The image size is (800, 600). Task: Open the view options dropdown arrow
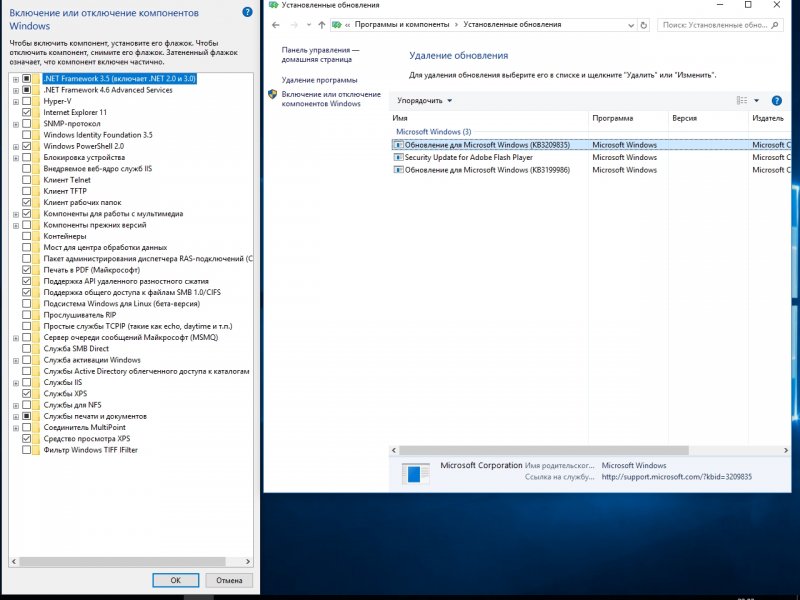coord(757,101)
